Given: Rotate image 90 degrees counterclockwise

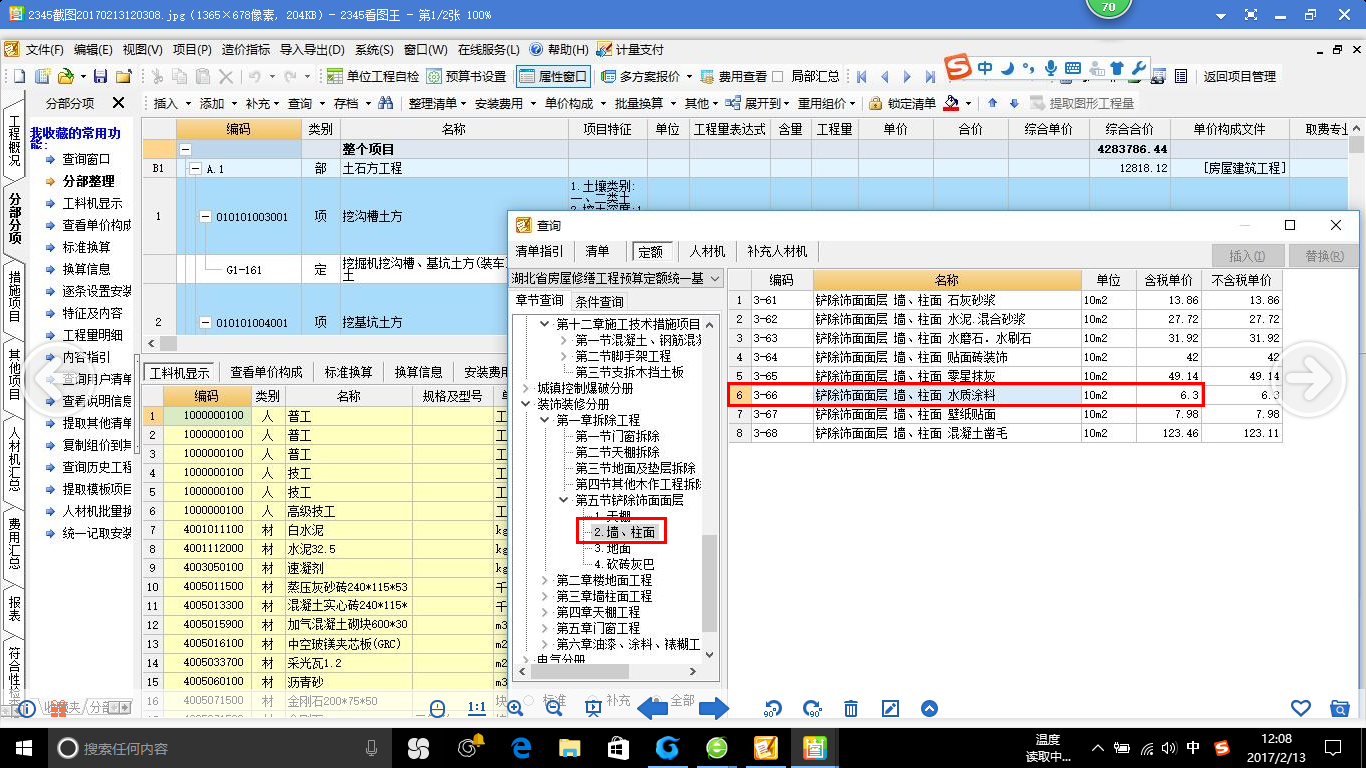Looking at the screenshot, I should point(773,708).
